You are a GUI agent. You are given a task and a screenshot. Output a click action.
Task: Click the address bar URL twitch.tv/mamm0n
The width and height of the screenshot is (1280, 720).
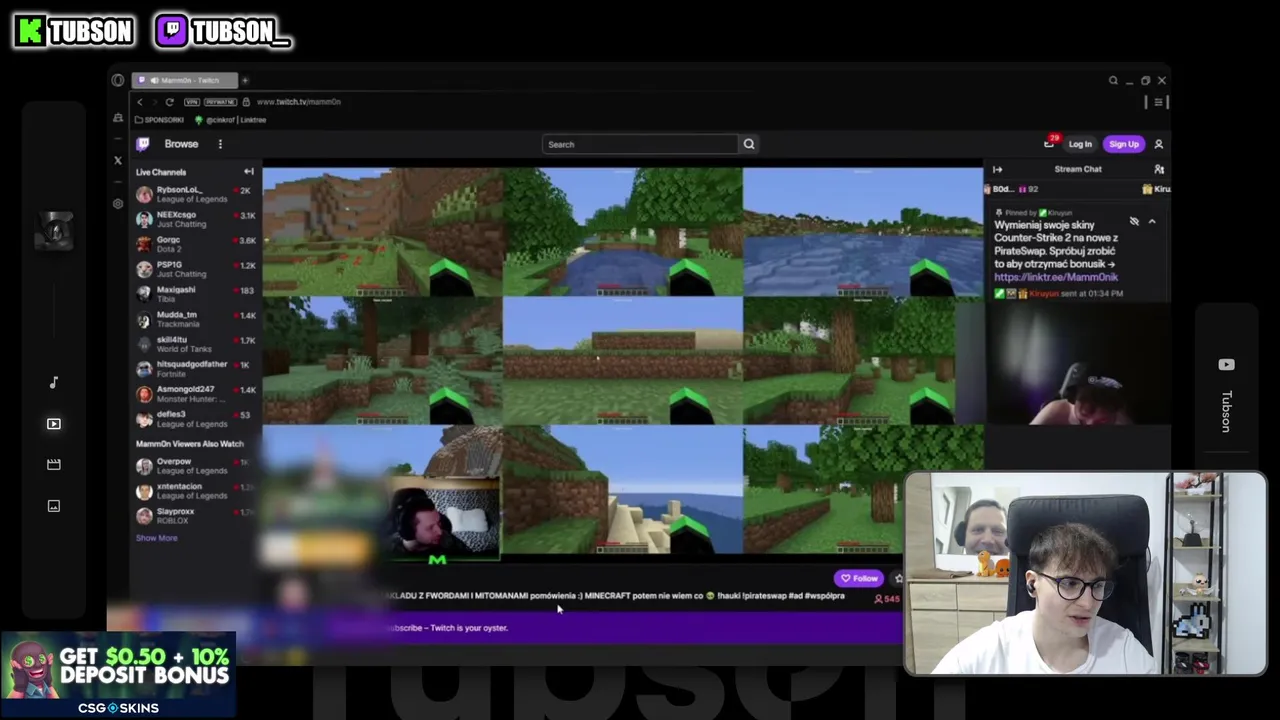pyautogui.click(x=298, y=102)
